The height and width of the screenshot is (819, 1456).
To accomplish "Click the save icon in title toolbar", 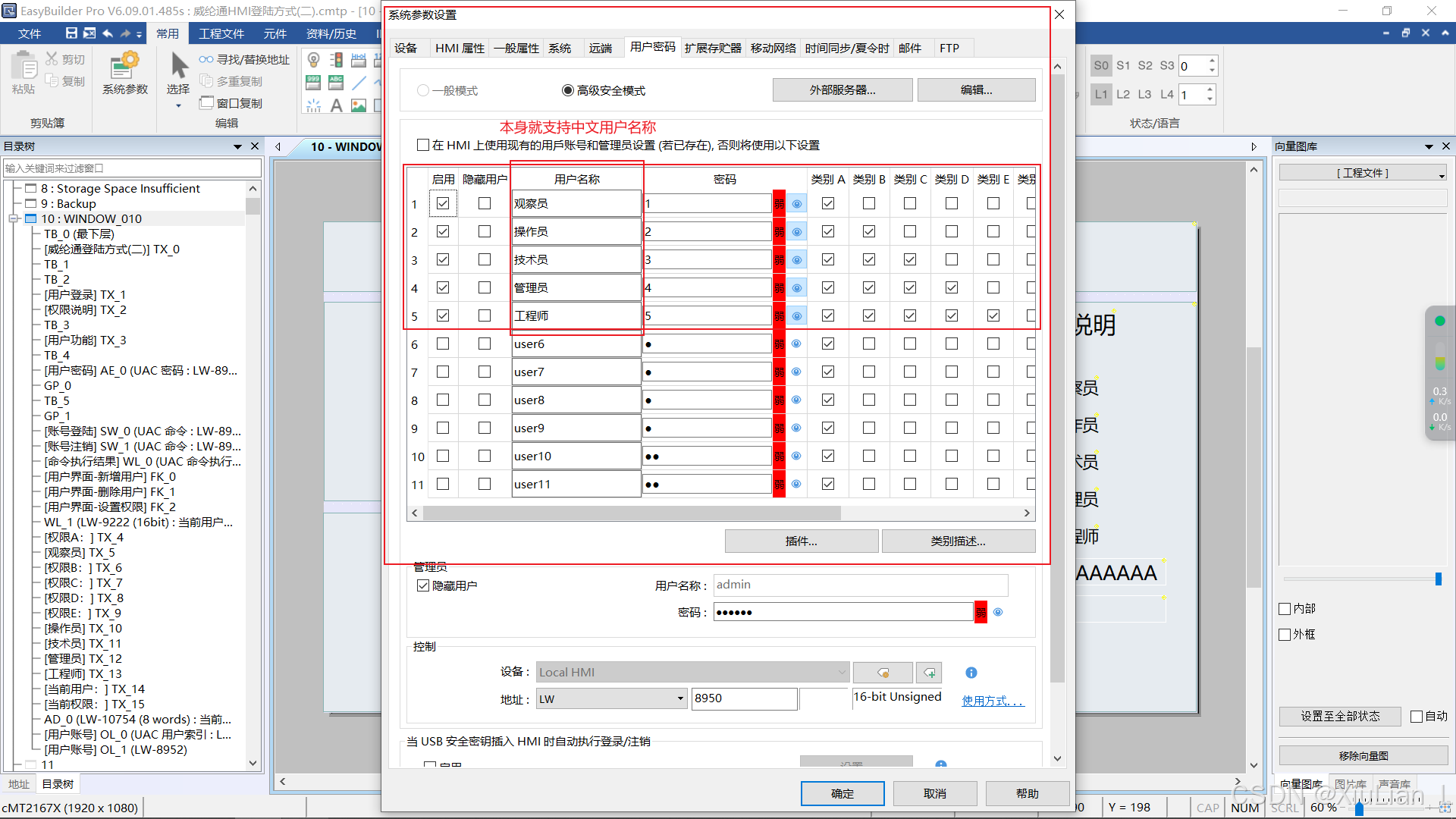I will click(x=71, y=33).
